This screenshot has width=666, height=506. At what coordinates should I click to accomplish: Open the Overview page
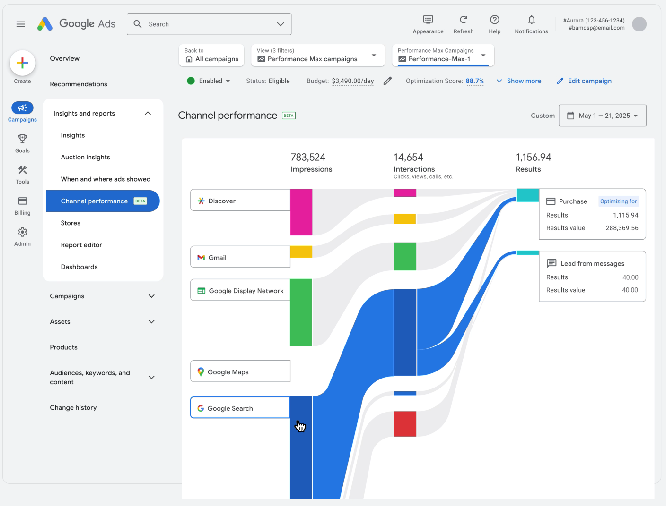65,58
